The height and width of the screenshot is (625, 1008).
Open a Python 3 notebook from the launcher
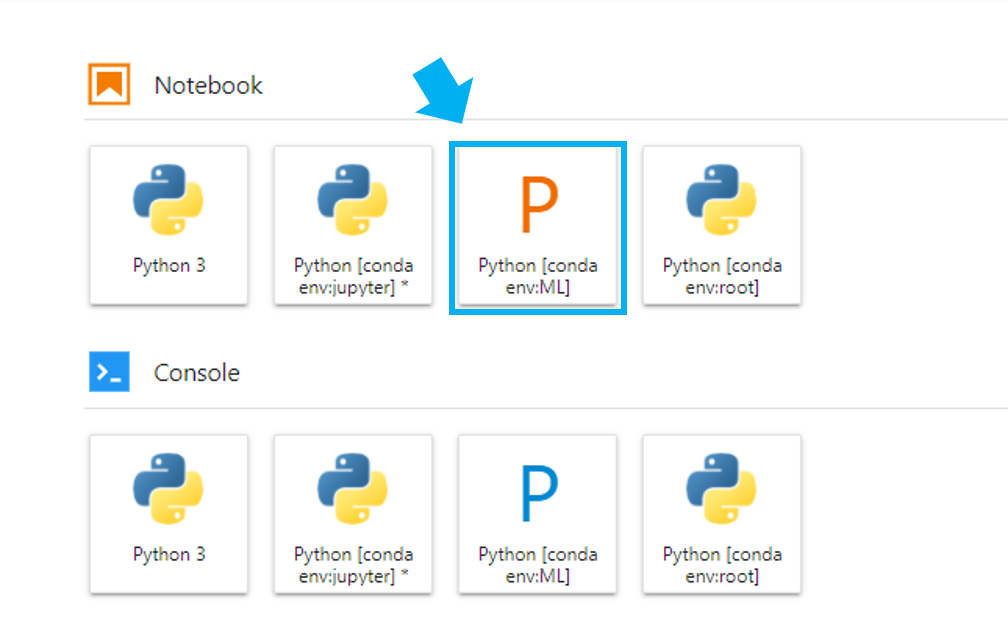pyautogui.click(x=168, y=225)
